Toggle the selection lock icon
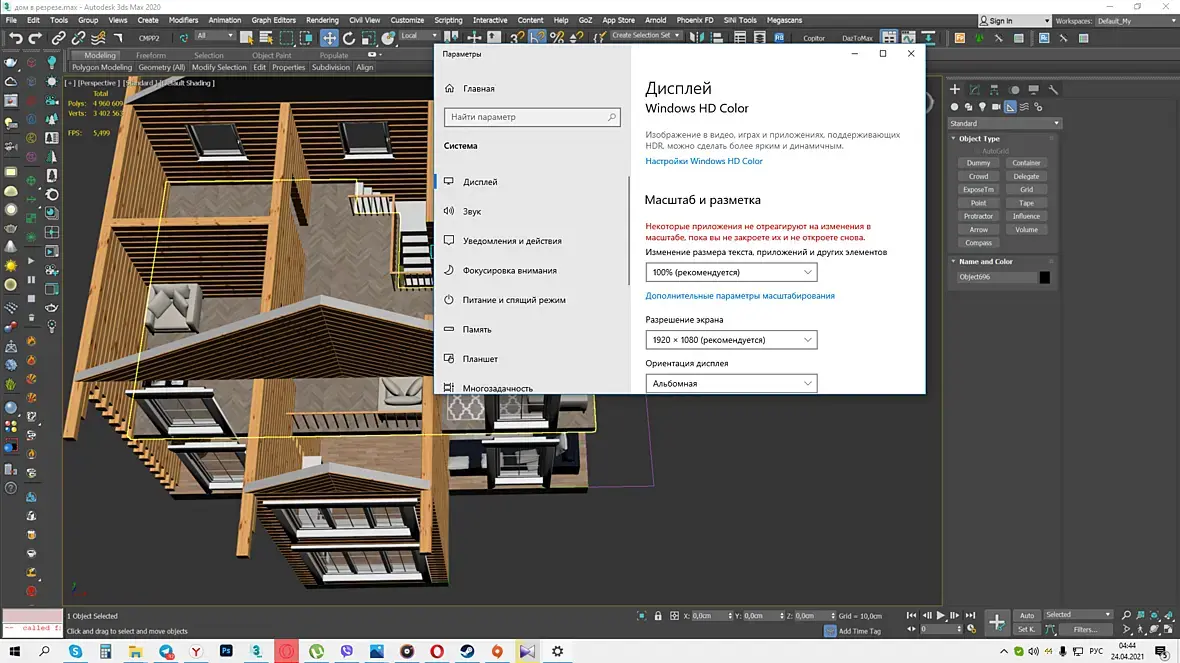1180x663 pixels. tap(657, 616)
